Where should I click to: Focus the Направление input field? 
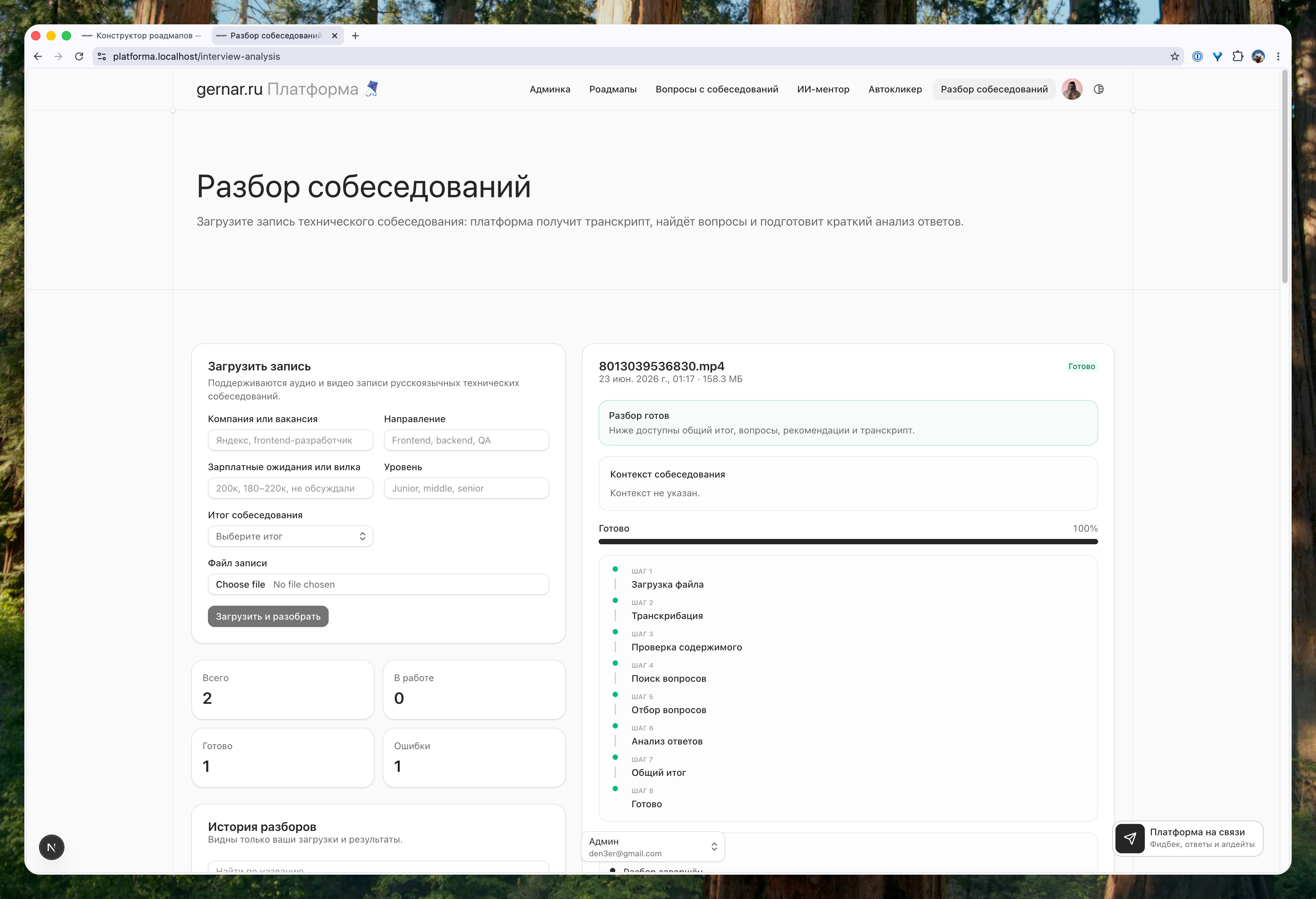click(466, 440)
